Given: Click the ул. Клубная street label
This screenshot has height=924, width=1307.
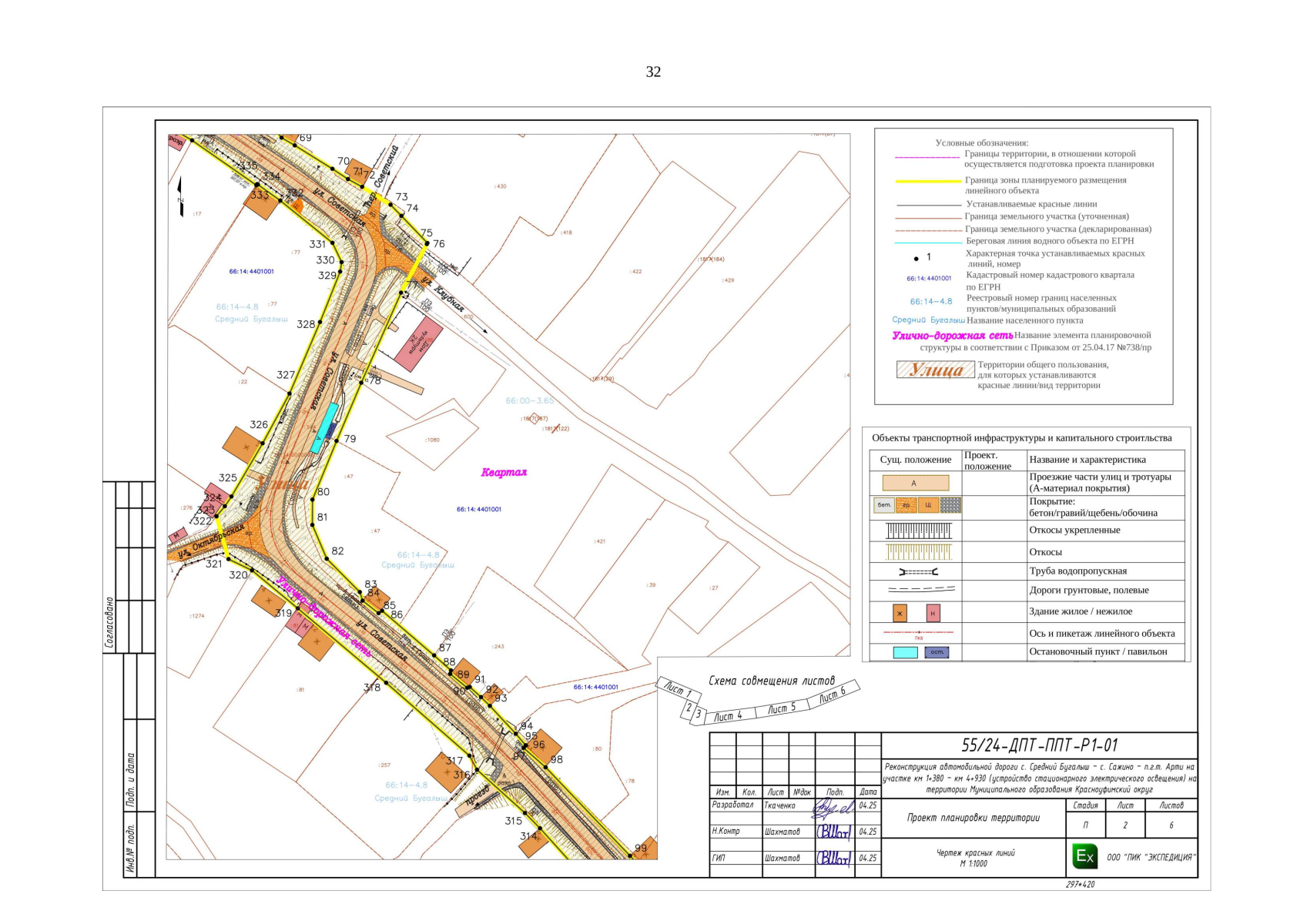Looking at the screenshot, I should (x=444, y=294).
